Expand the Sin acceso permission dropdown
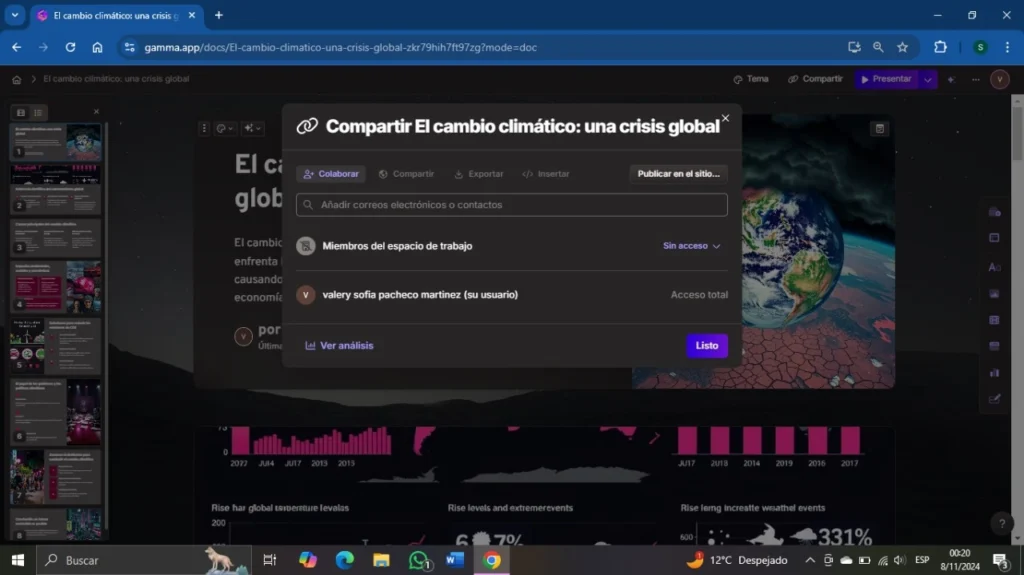1024x575 pixels. coord(691,246)
